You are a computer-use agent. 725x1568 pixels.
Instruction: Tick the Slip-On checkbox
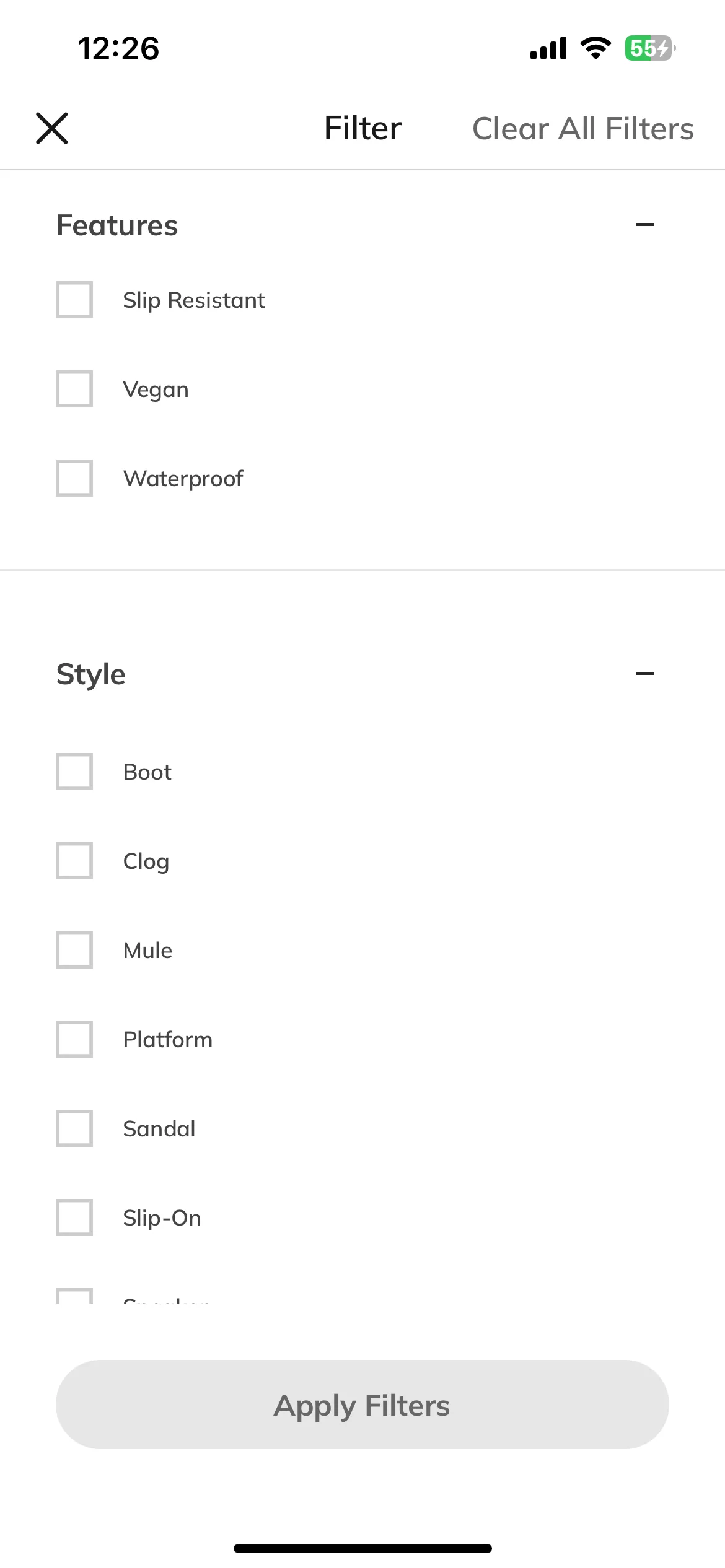point(74,1217)
